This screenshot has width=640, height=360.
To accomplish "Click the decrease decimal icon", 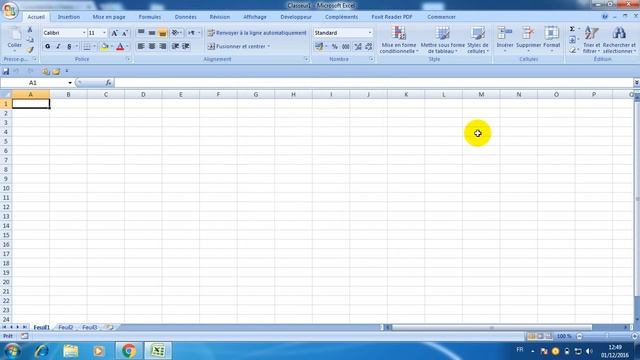I will click(x=368, y=47).
